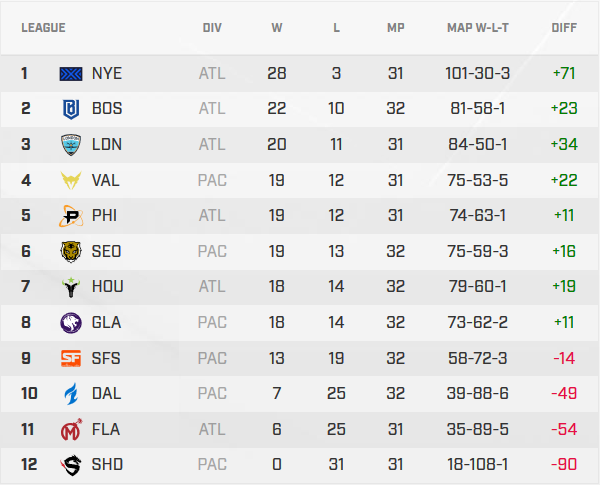
Task: Click the SFS team logo icon
Action: click(72, 358)
